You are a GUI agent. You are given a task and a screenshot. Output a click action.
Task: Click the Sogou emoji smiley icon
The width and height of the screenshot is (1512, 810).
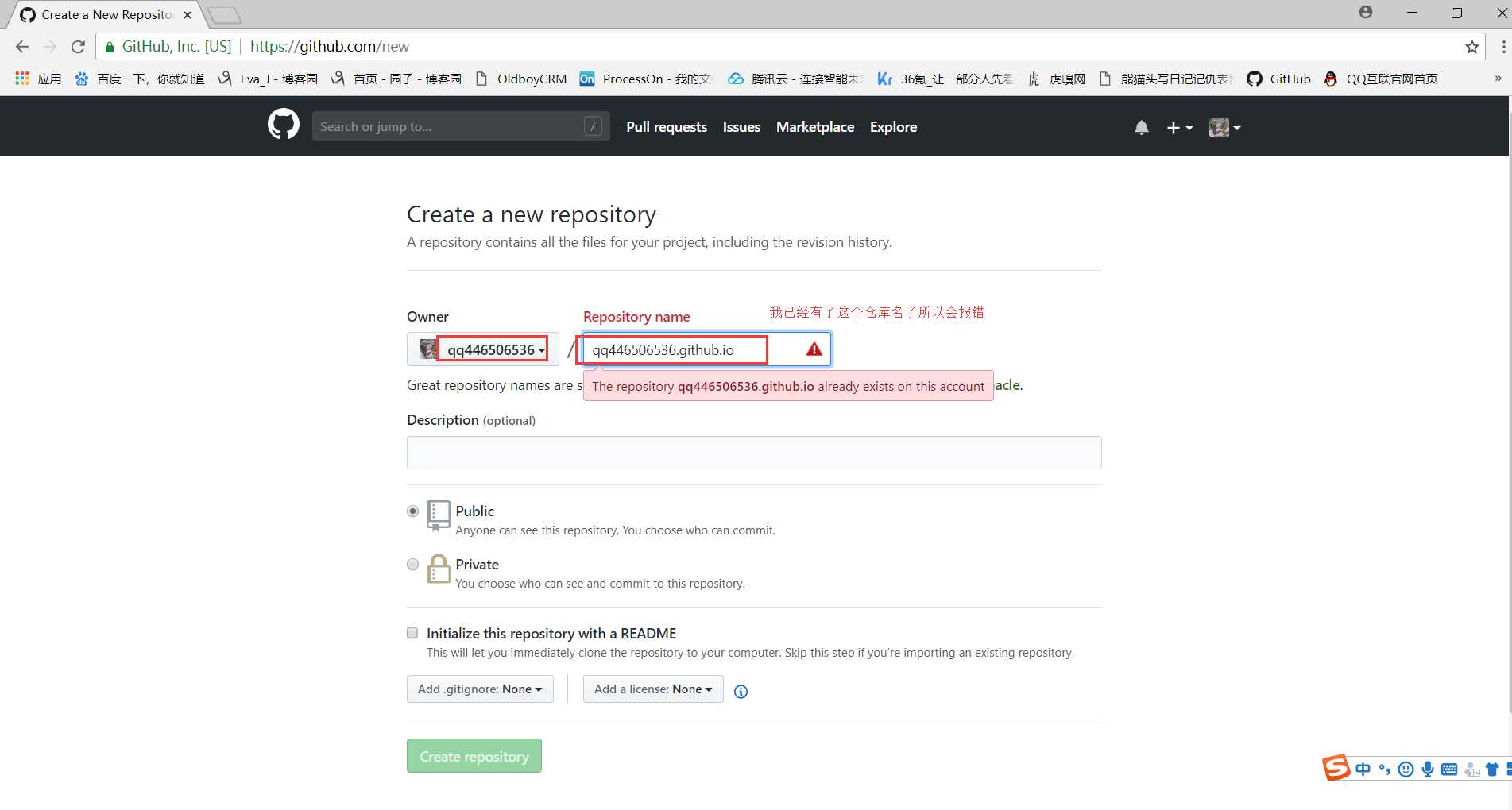1406,769
